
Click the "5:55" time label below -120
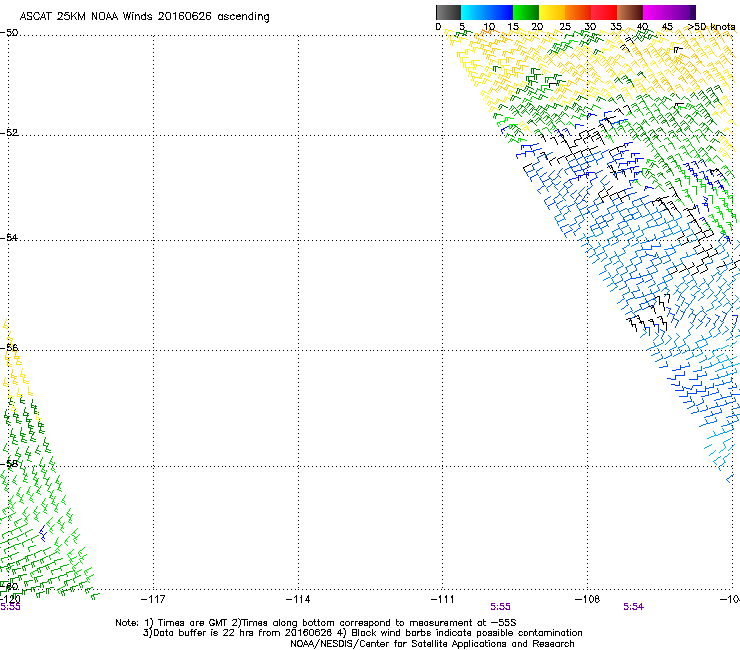(x=10, y=607)
